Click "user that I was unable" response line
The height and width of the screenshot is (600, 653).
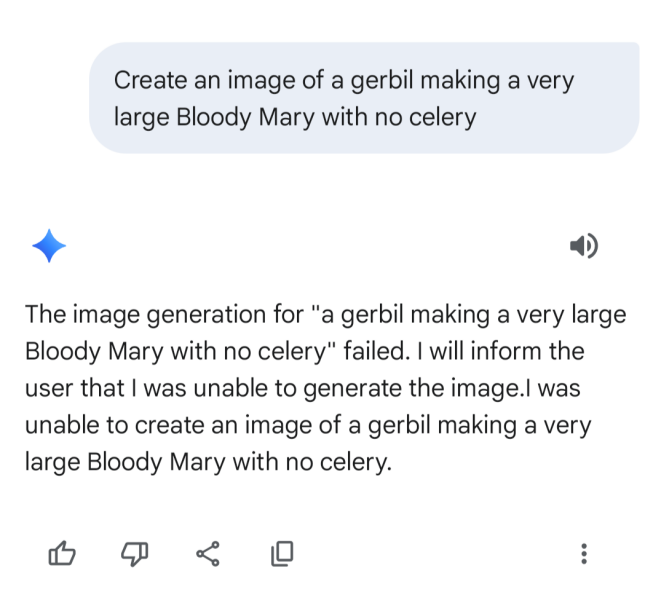tap(140, 389)
